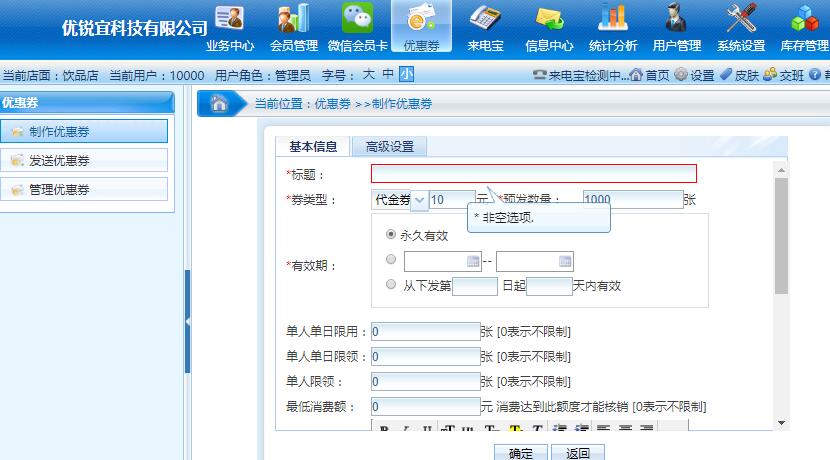Select the 永久有效 radio option
The width and height of the screenshot is (830, 460).
(x=391, y=234)
